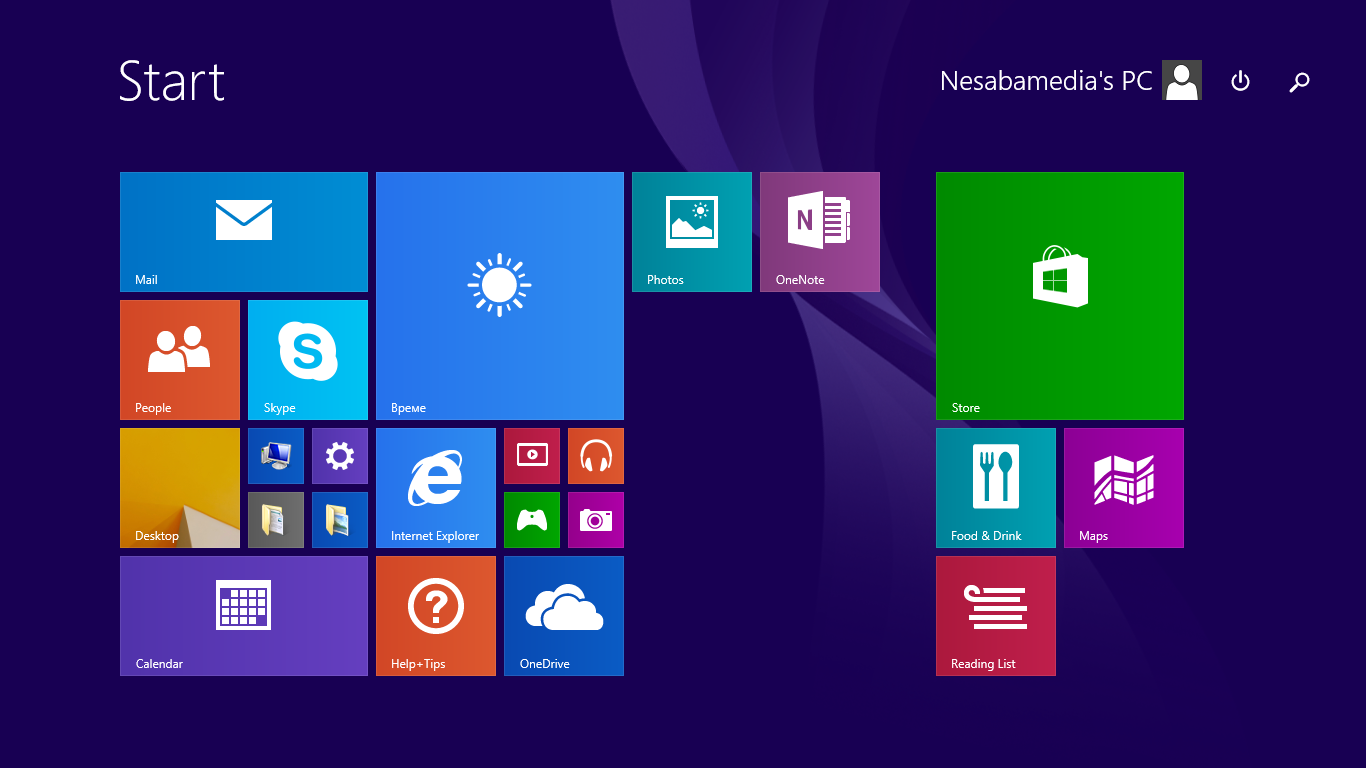
Task: Open the Camera app tile
Action: coord(596,520)
